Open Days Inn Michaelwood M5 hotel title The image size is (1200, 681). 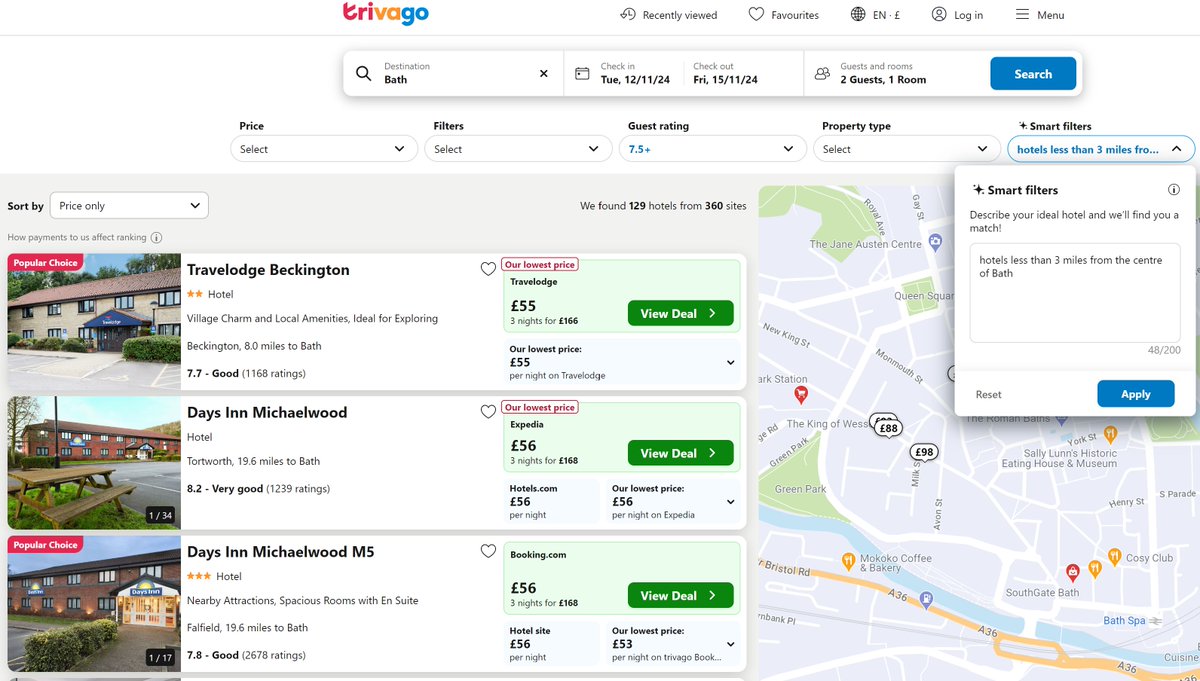pos(280,552)
